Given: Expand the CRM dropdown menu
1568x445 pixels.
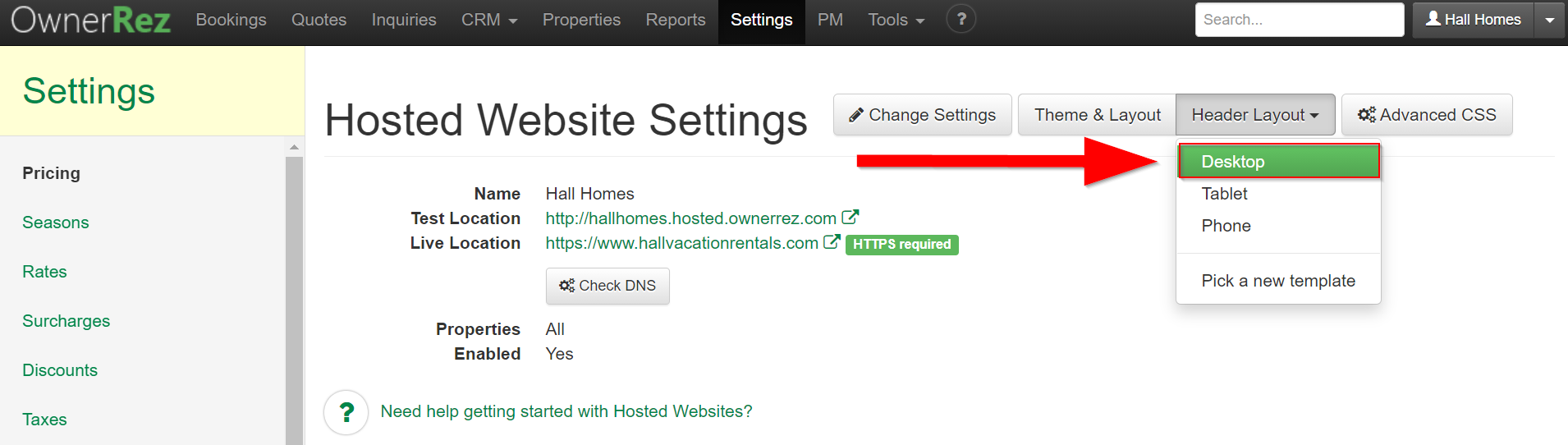Looking at the screenshot, I should 489,20.
